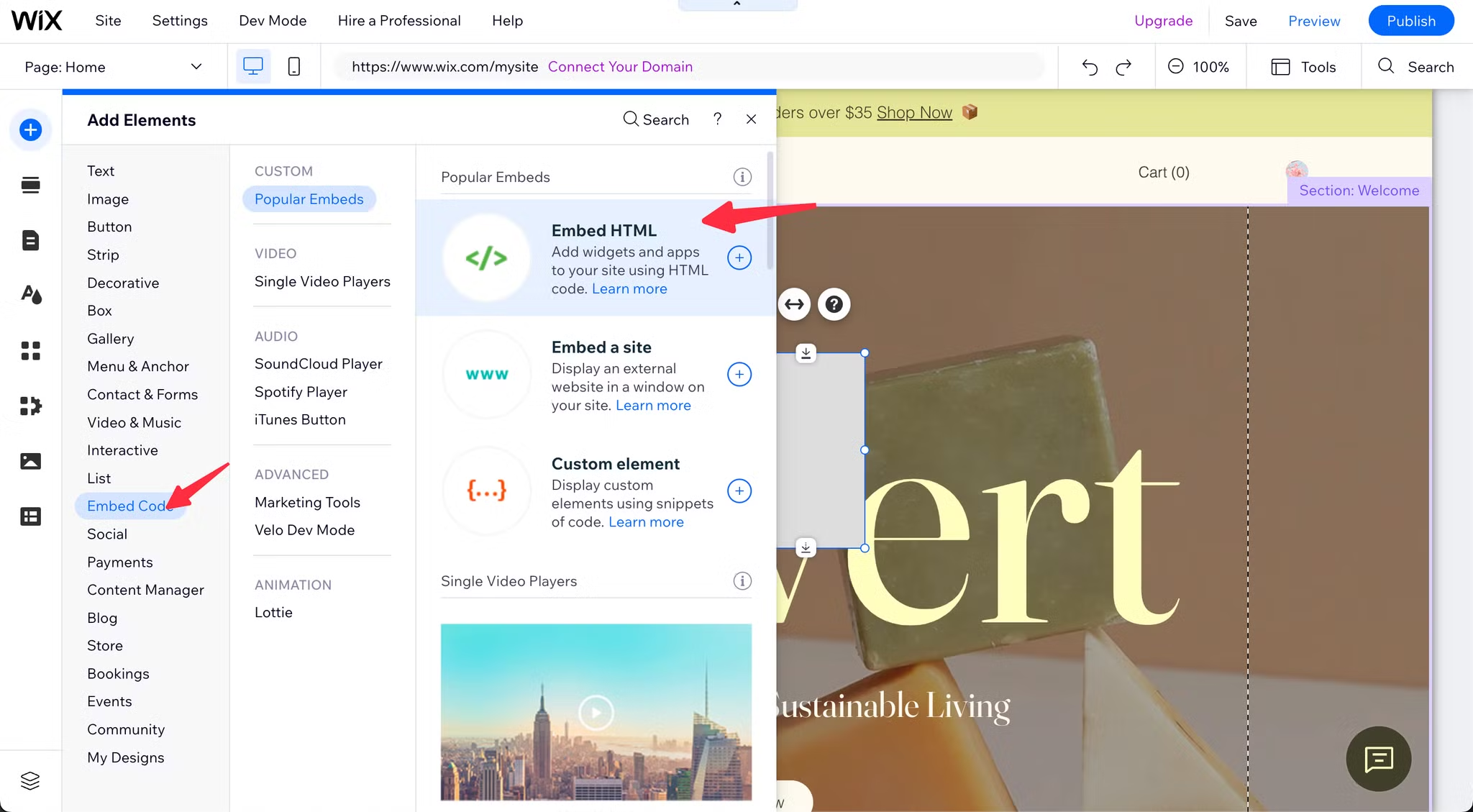Viewport: 1473px width, 812px height.
Task: Click the blue Add Elements plus icon
Action: click(x=30, y=130)
